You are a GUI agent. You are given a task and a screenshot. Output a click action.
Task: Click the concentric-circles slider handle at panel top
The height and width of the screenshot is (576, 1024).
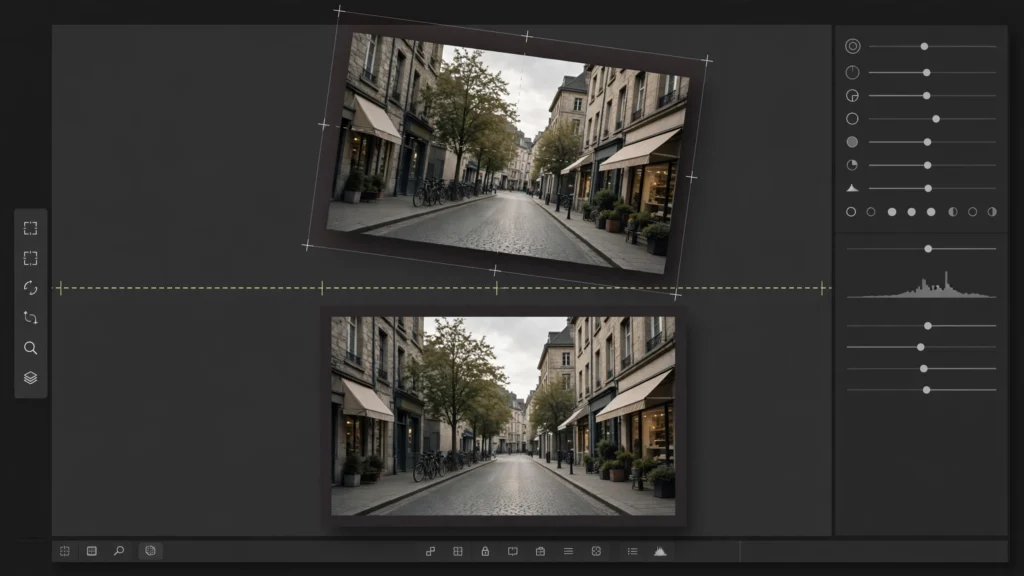[924, 46]
